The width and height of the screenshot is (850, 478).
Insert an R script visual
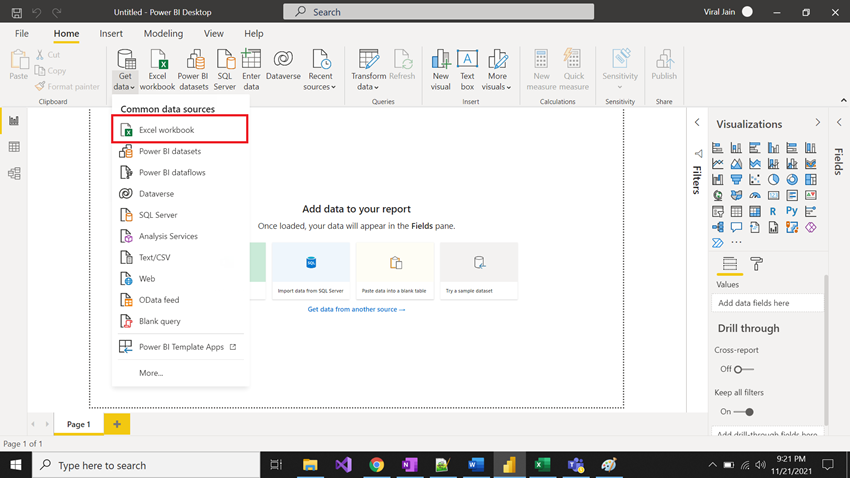pos(774,211)
